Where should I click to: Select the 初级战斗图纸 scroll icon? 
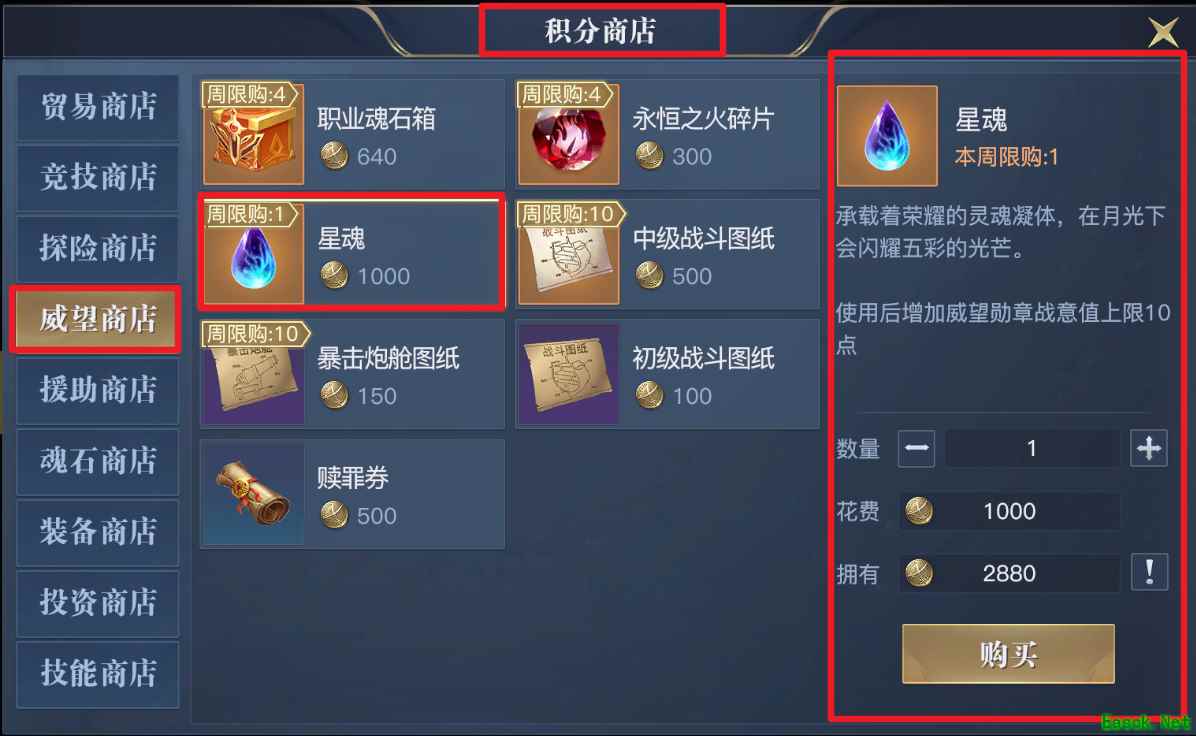568,374
